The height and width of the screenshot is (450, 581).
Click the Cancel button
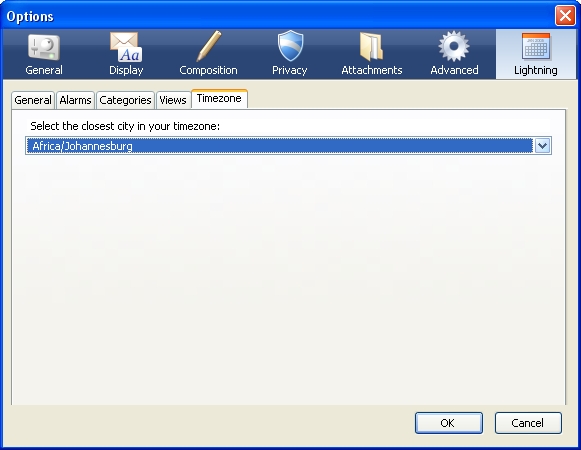click(528, 423)
